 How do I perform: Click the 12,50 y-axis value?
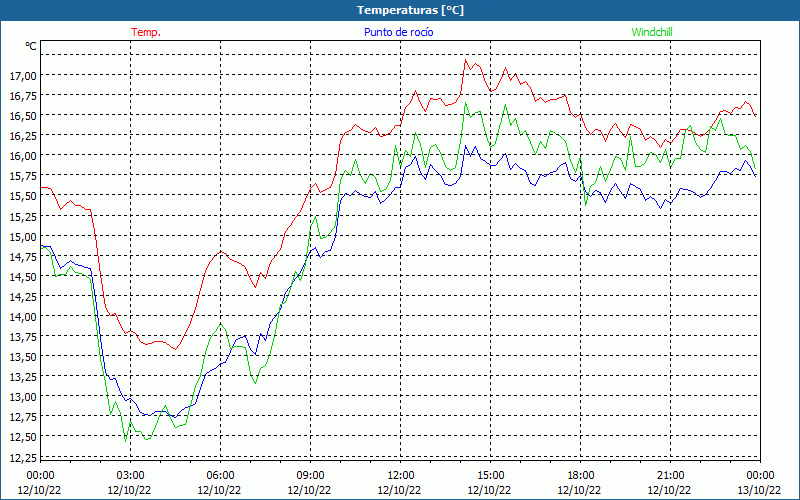23,437
